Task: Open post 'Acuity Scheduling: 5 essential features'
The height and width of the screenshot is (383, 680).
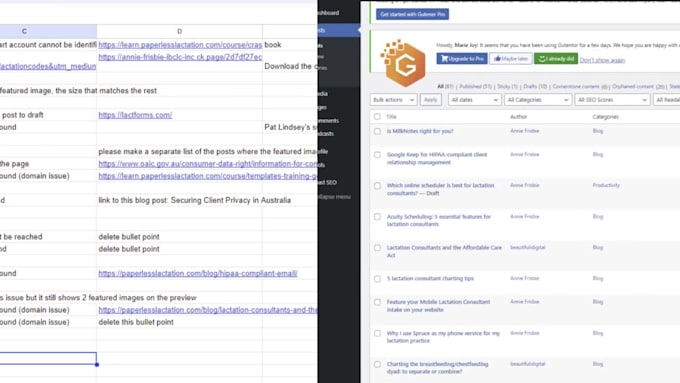Action: coord(438,220)
